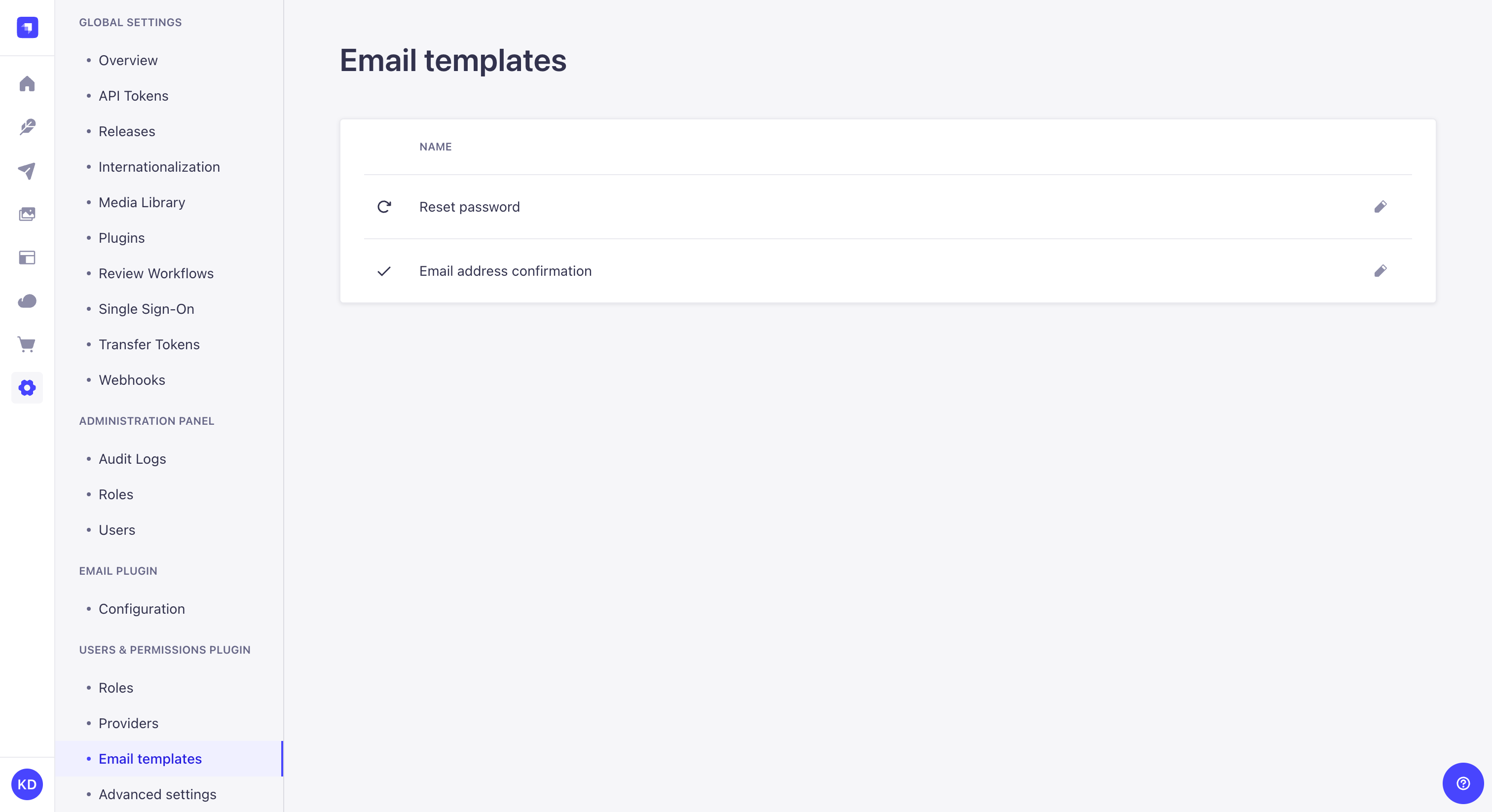Click the help/question mark icon bottom right
Viewport: 1492px width, 812px height.
pos(1462,782)
